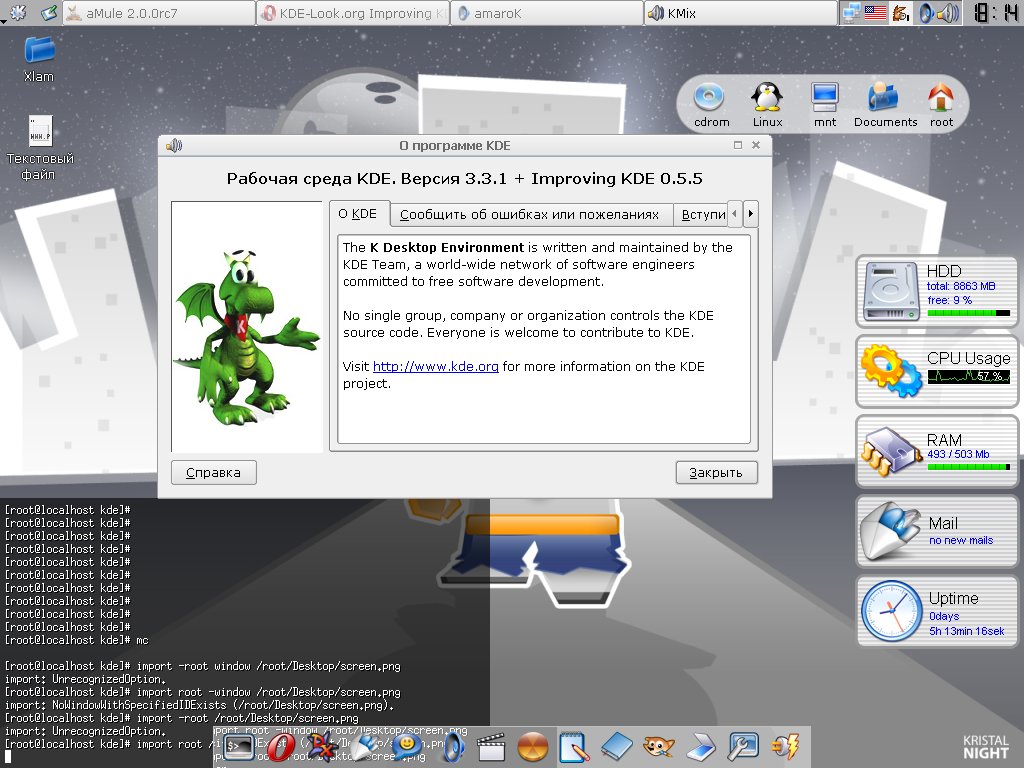Screen dimensions: 1024x768
Task: Click the amaroK blue speaker tray icon
Action: (925, 13)
